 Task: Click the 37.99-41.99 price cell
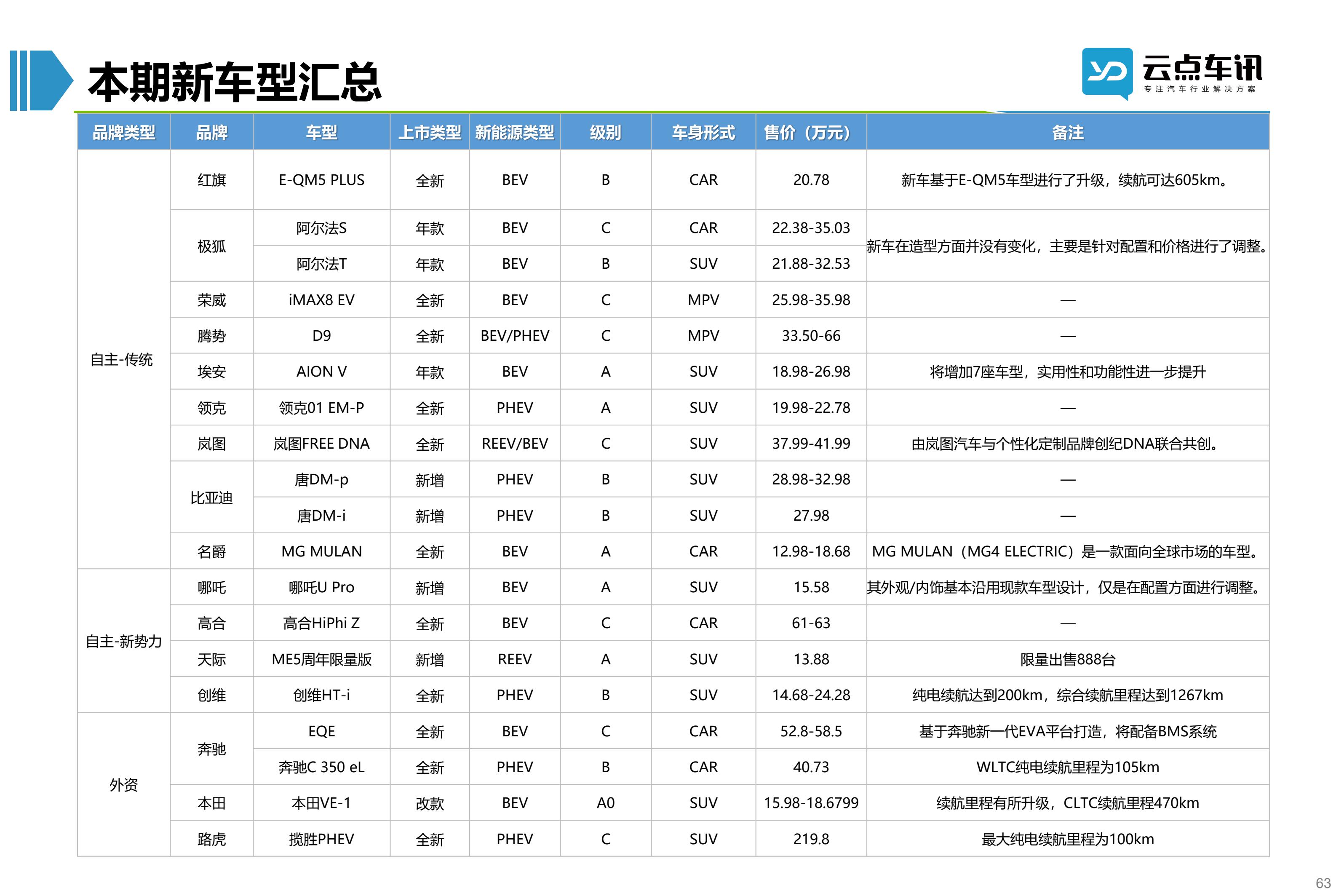[x=811, y=444]
